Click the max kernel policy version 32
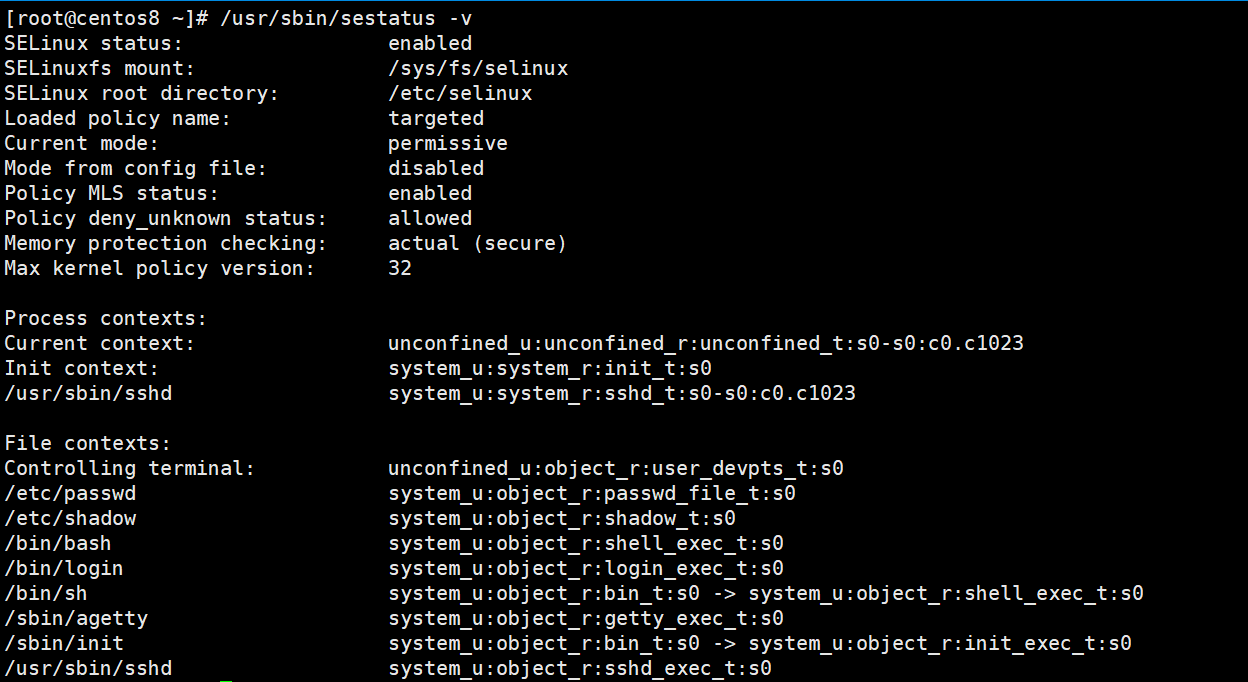The height and width of the screenshot is (682, 1248). click(x=400, y=268)
